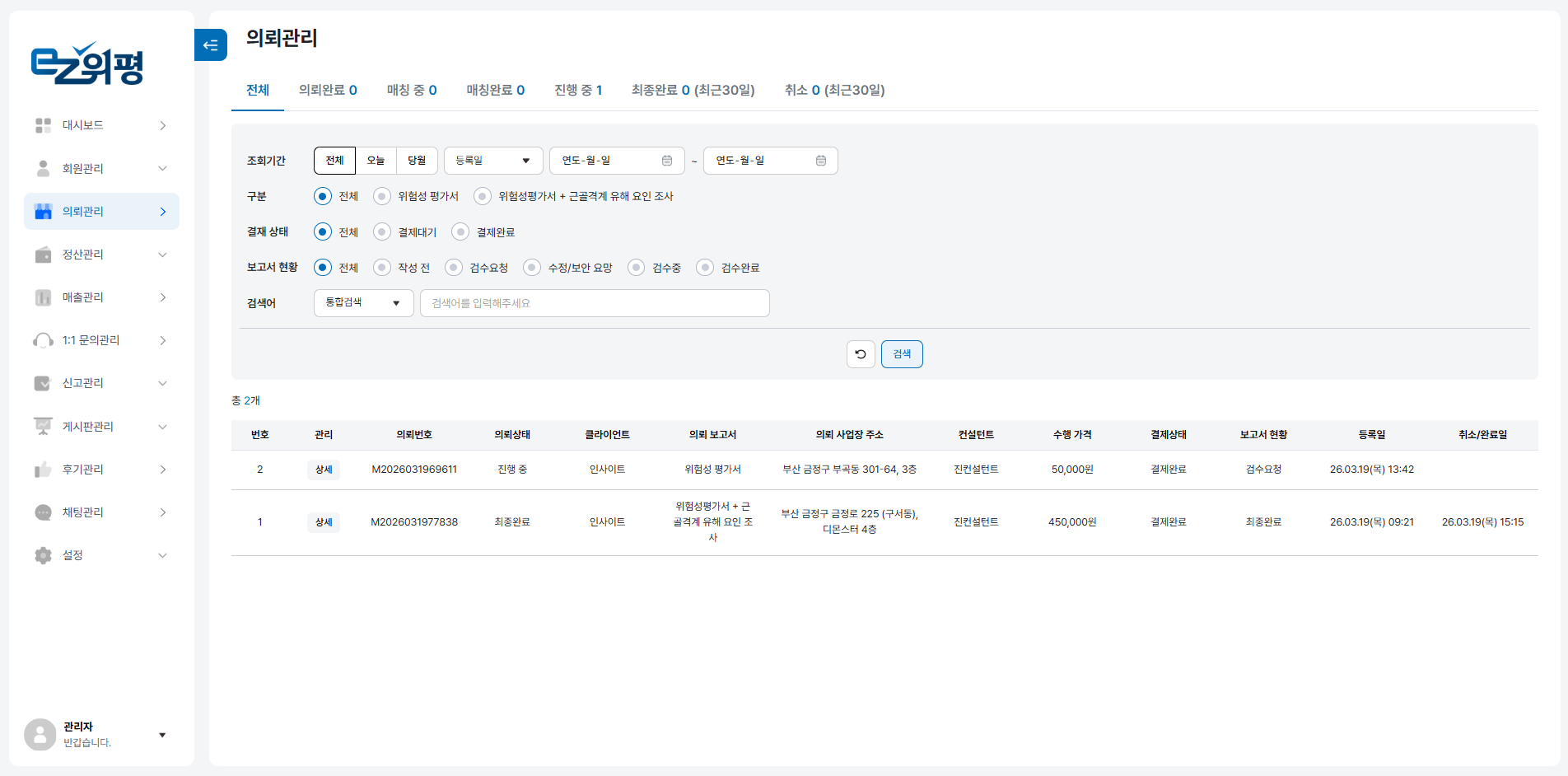Click the 설정 gear icon

[x=44, y=555]
